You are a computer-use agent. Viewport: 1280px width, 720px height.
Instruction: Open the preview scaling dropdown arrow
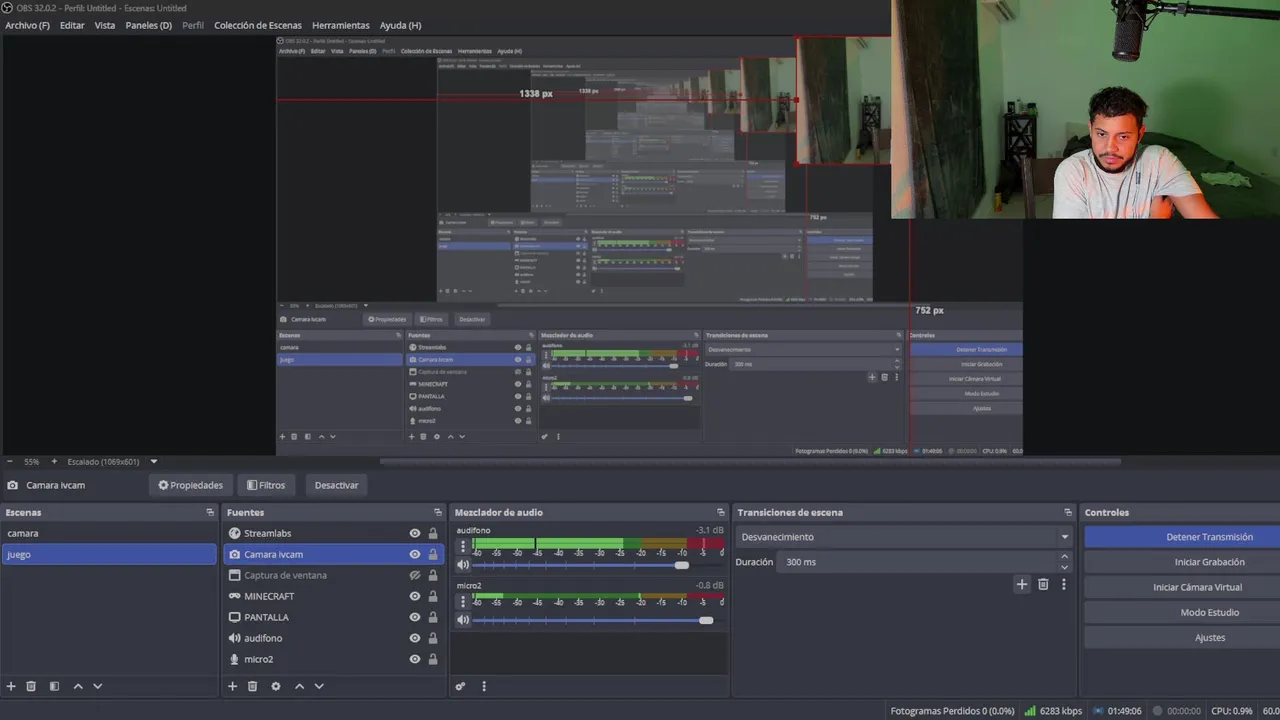click(153, 462)
